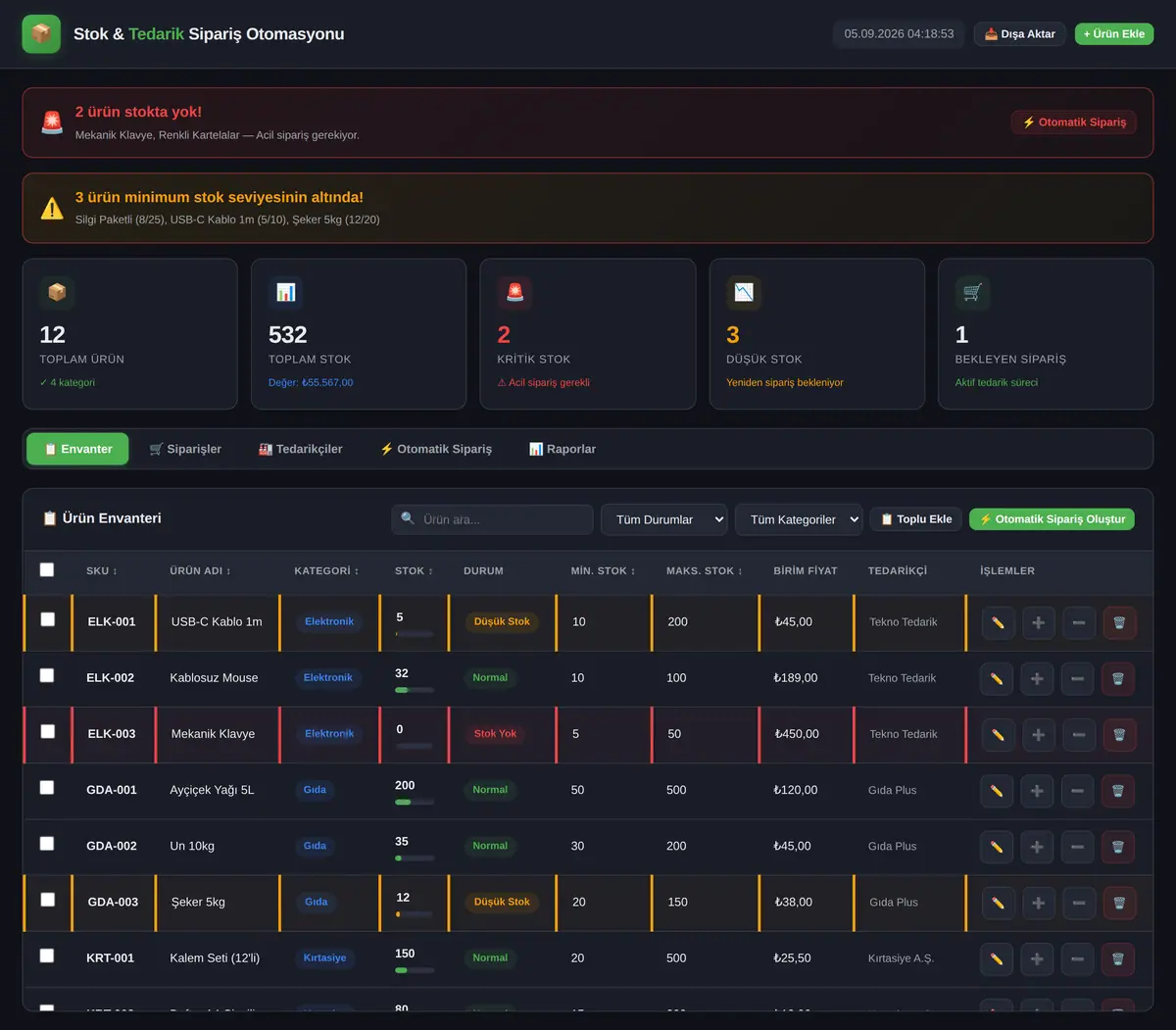Open the Tüm Durumlar status dropdown
Screen dimensions: 1176x1030
[664, 519]
